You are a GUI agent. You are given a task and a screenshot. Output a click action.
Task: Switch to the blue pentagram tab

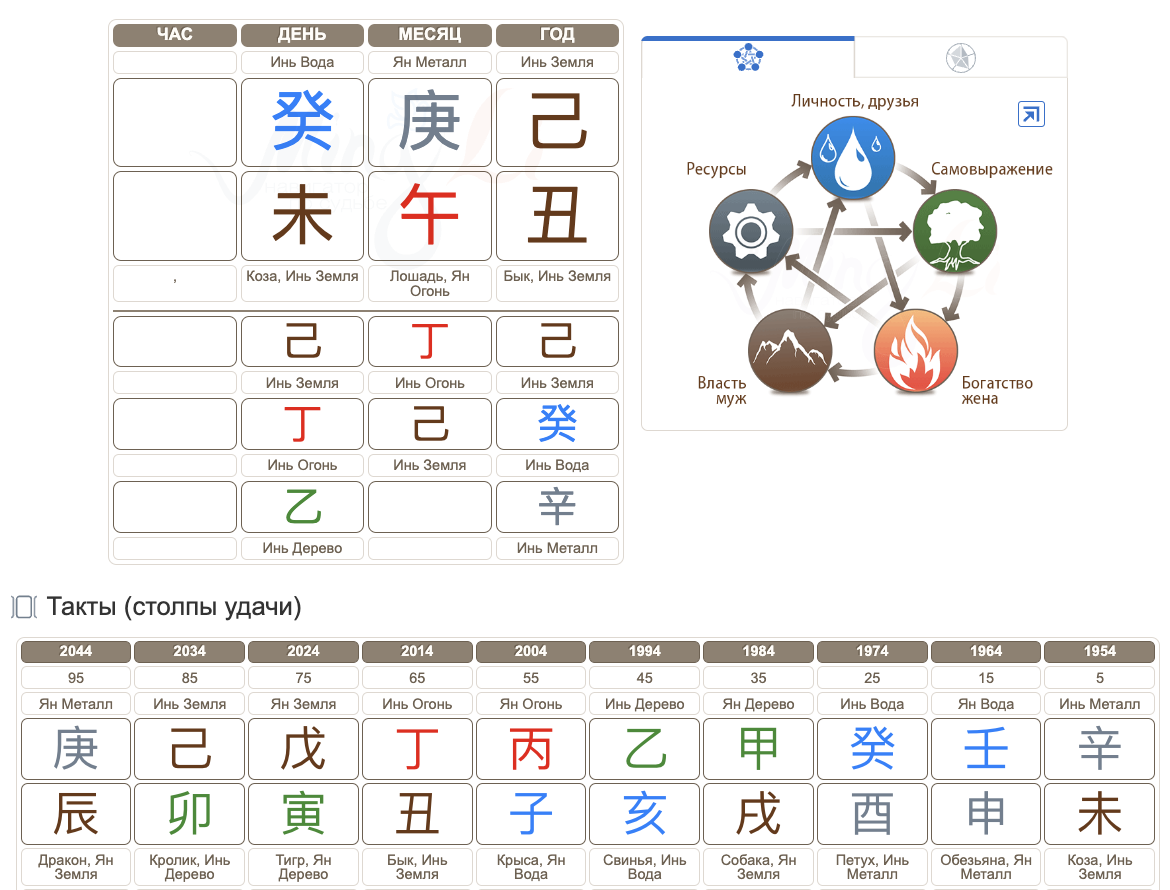point(748,58)
